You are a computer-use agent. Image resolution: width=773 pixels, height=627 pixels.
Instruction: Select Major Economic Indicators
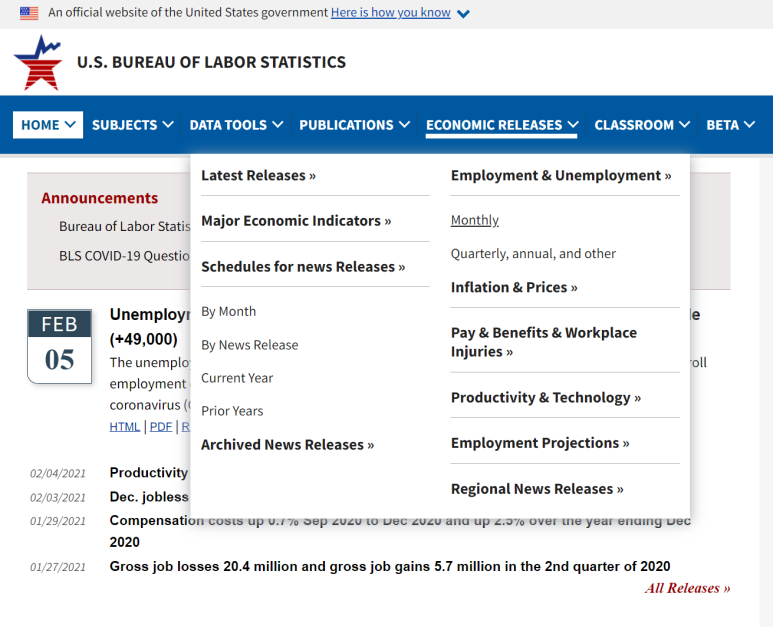296,221
